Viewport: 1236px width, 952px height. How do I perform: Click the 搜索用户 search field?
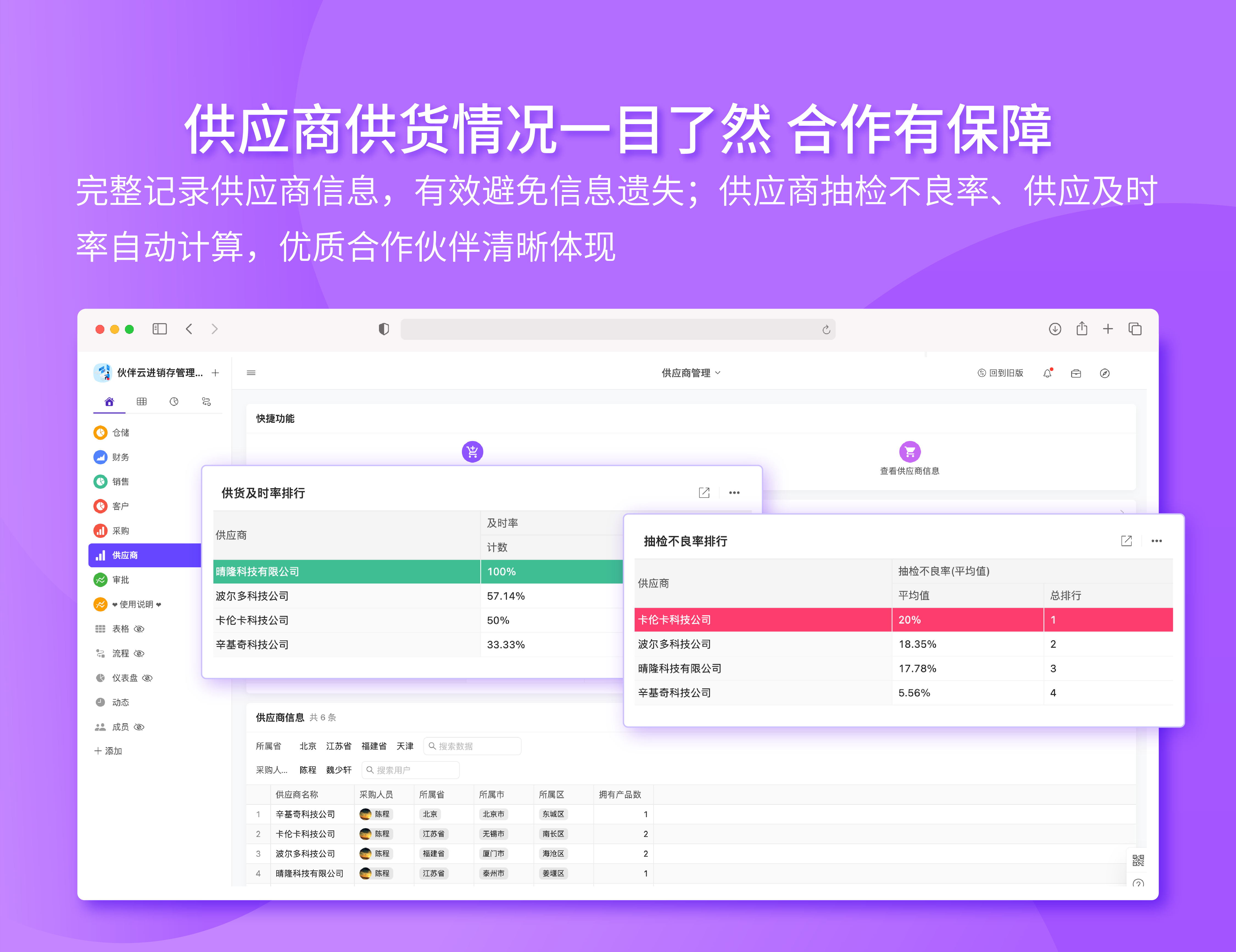tap(410, 770)
